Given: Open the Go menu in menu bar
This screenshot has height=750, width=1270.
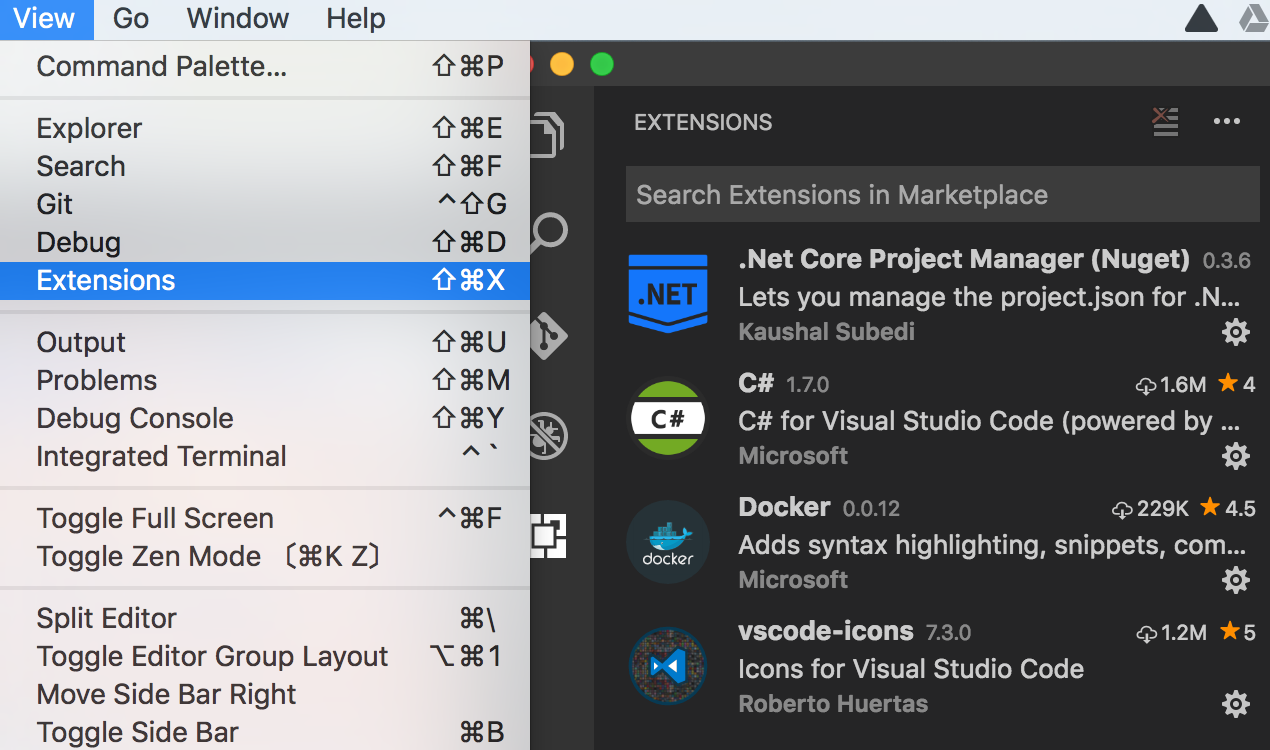Looking at the screenshot, I should pos(131,18).
